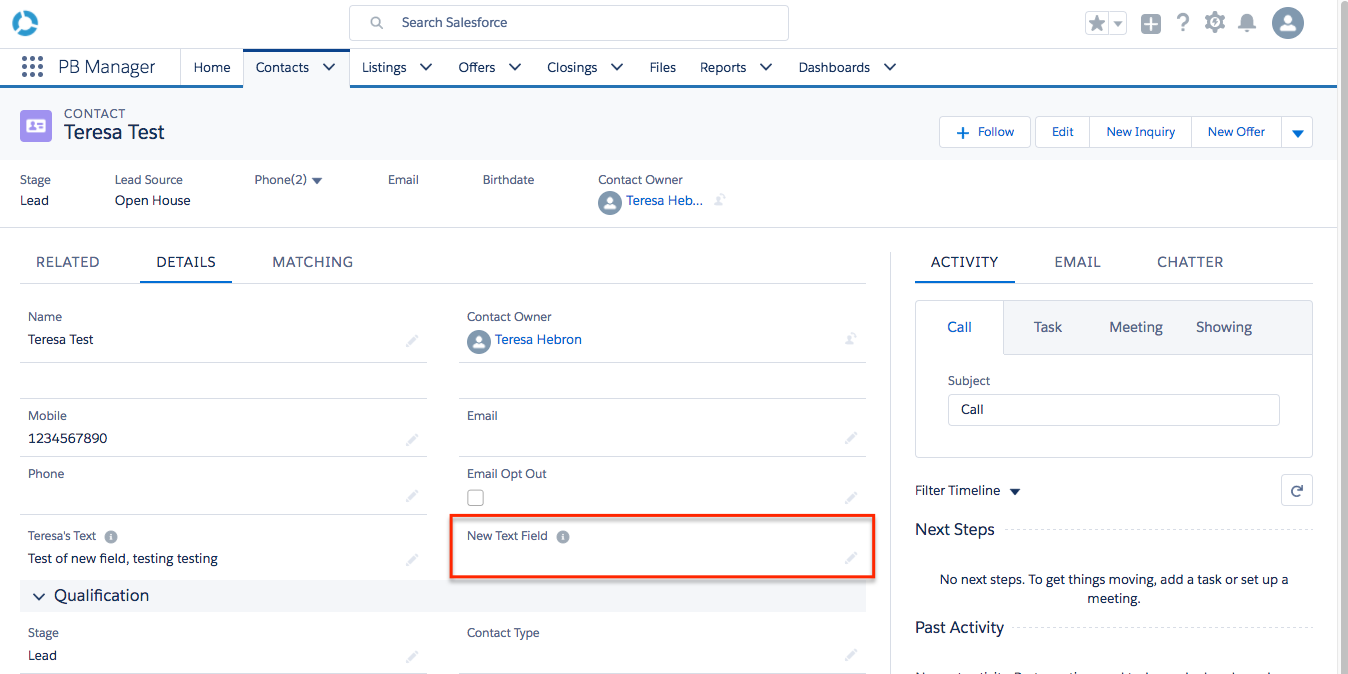Show New Text Field help info icon
Screen dimensions: 1348x674
[x=563, y=536]
